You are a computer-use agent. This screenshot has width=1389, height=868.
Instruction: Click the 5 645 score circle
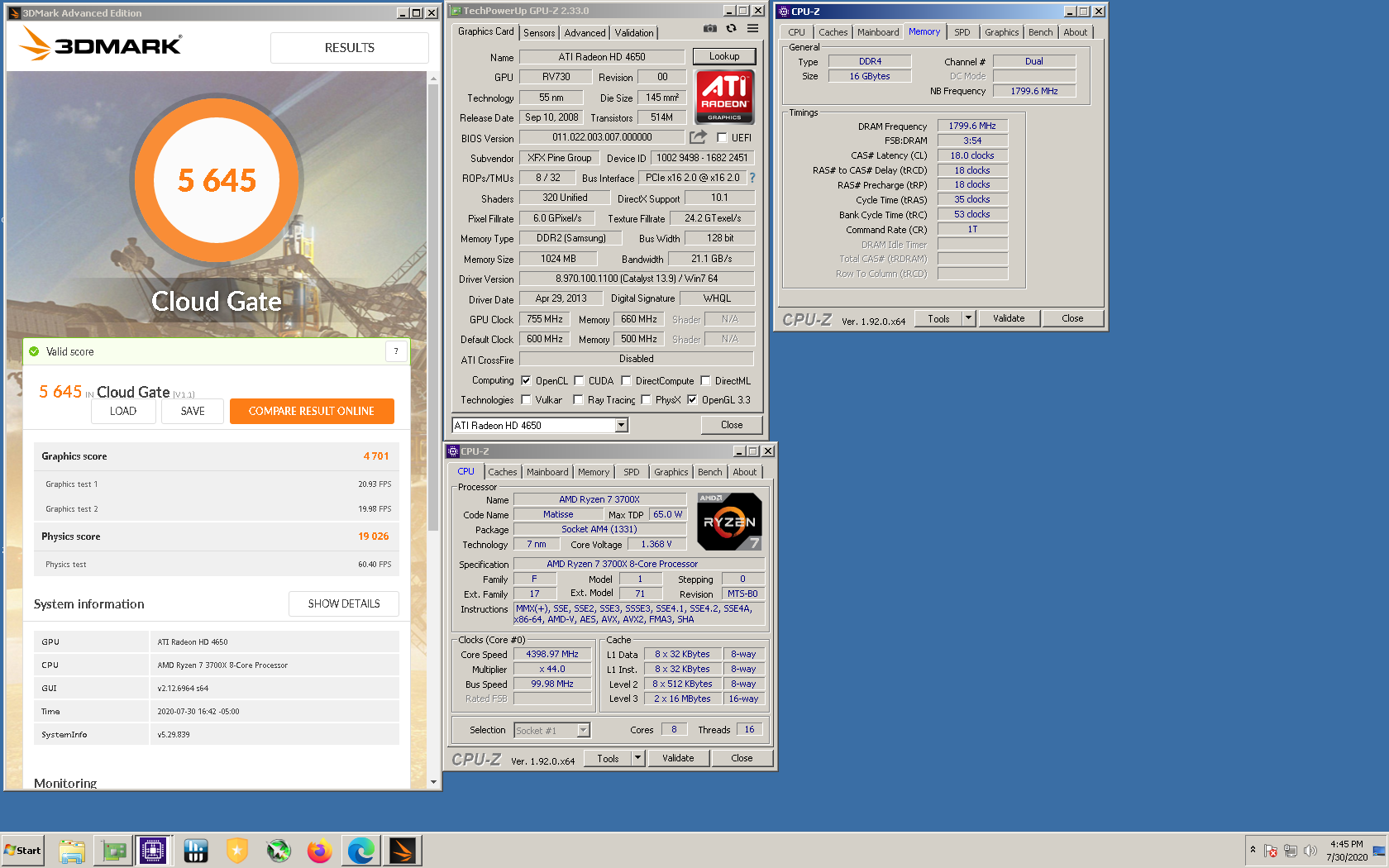click(x=217, y=179)
